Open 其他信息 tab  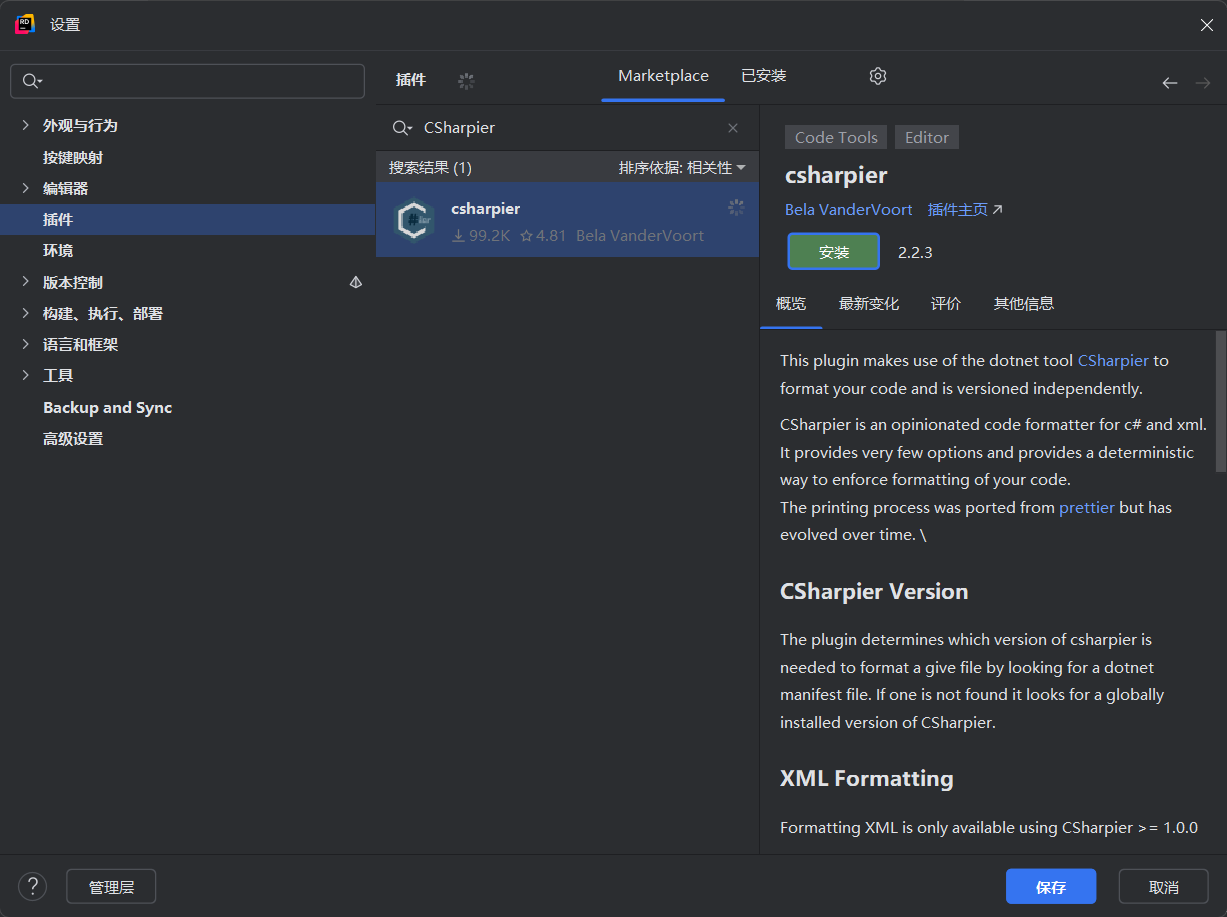click(1024, 303)
